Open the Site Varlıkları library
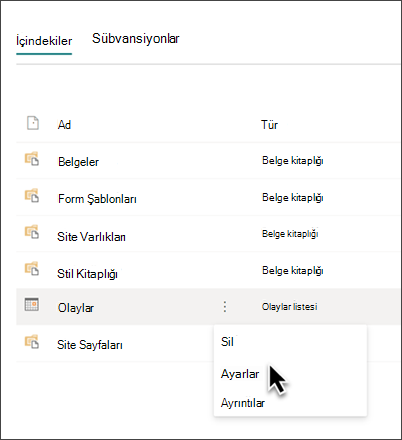Screen dimensions: 402x440 coord(91,237)
